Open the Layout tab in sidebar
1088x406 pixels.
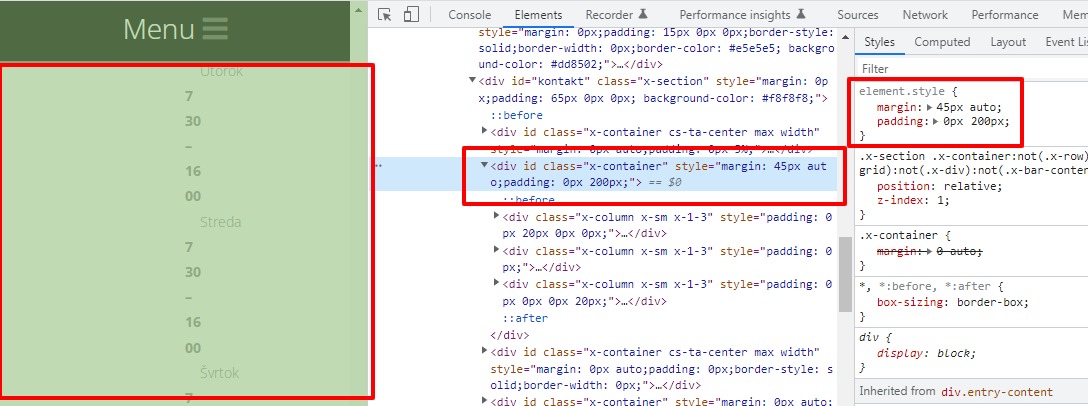[1008, 42]
